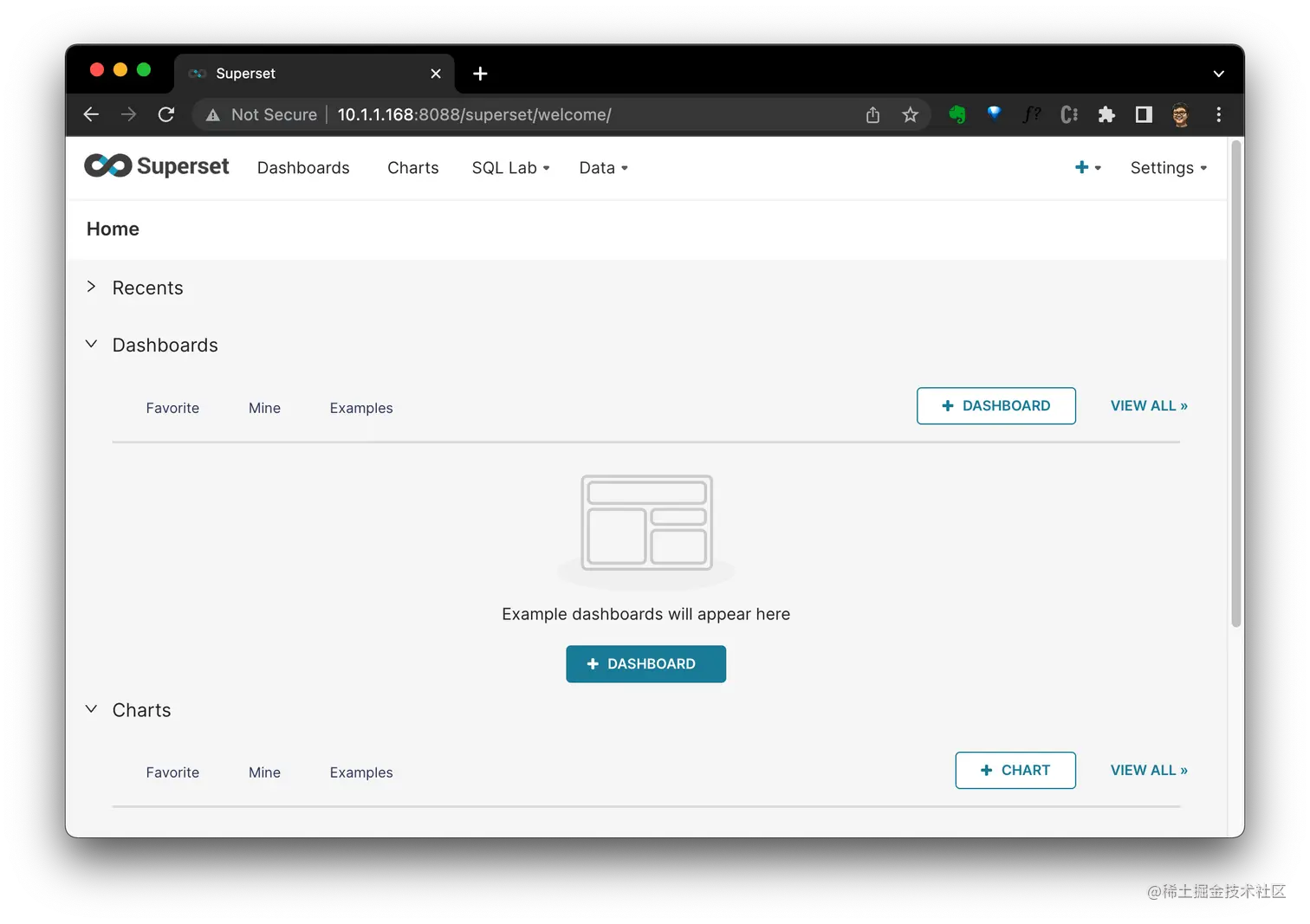
Task: Click the blue gem extension icon
Action: click(995, 113)
